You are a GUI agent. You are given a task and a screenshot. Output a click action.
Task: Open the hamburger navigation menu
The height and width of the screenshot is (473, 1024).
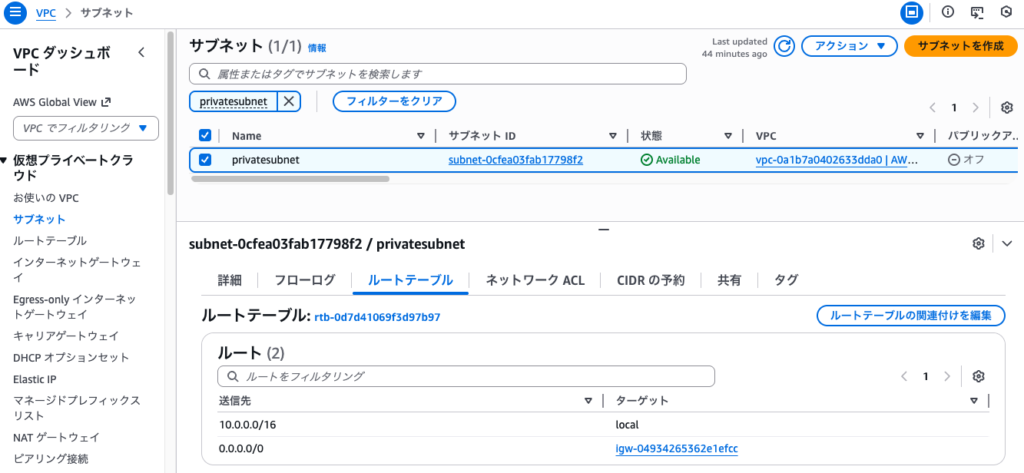coord(16,13)
